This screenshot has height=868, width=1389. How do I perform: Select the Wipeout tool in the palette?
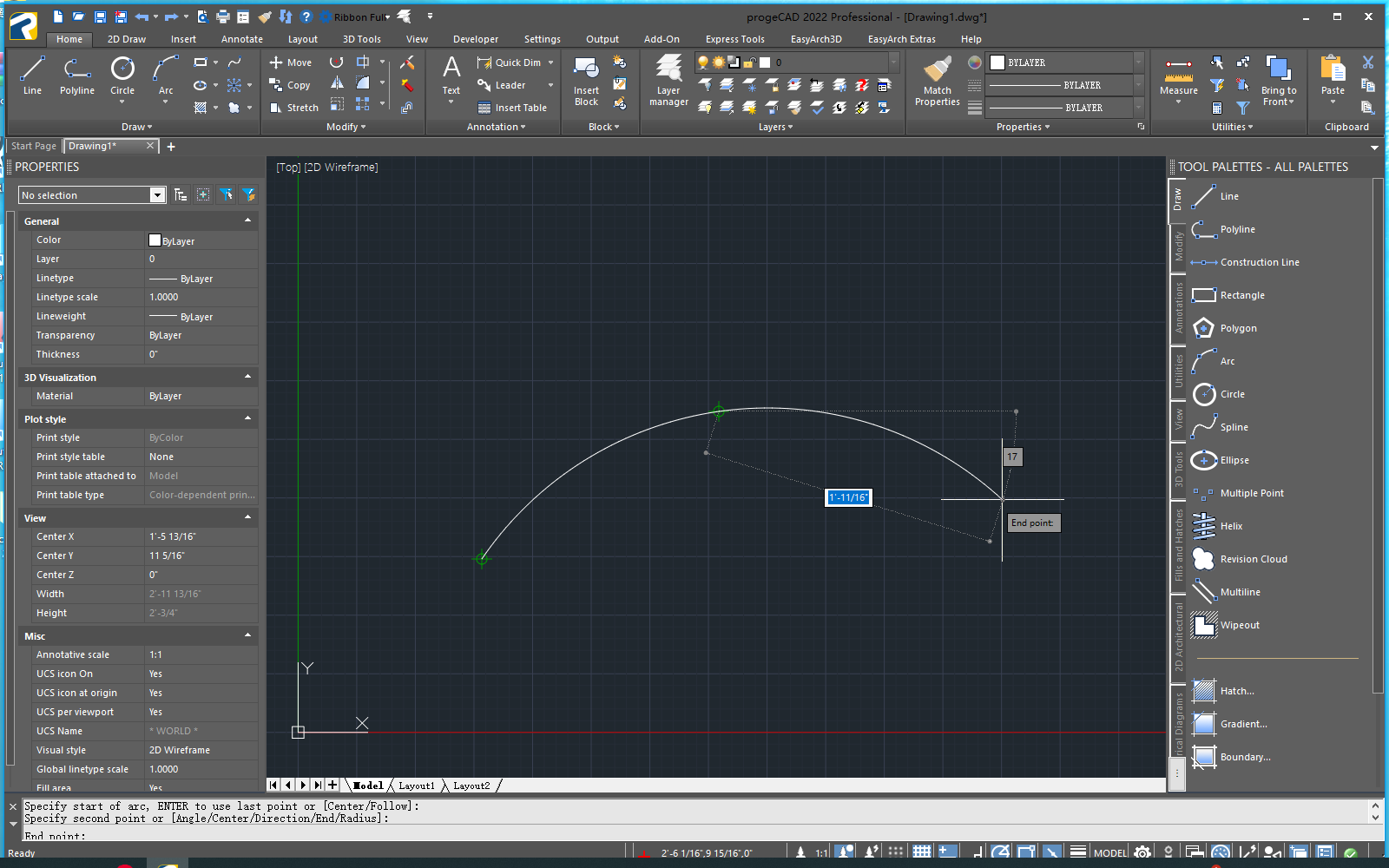[x=1239, y=625]
